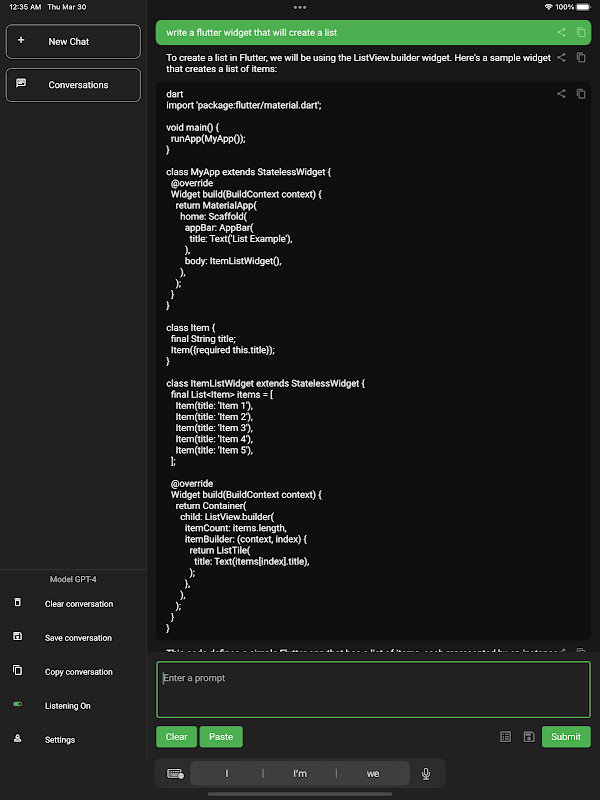
Task: Copy the green user prompt message
Action: [x=581, y=32]
